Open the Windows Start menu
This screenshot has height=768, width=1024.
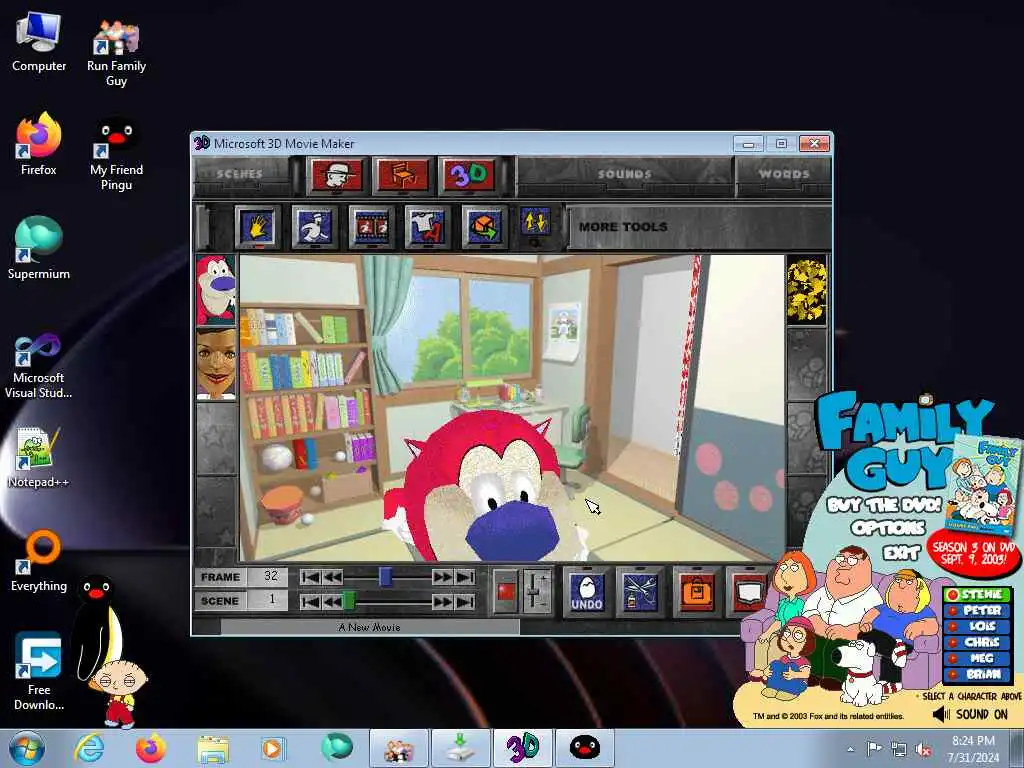coord(26,748)
